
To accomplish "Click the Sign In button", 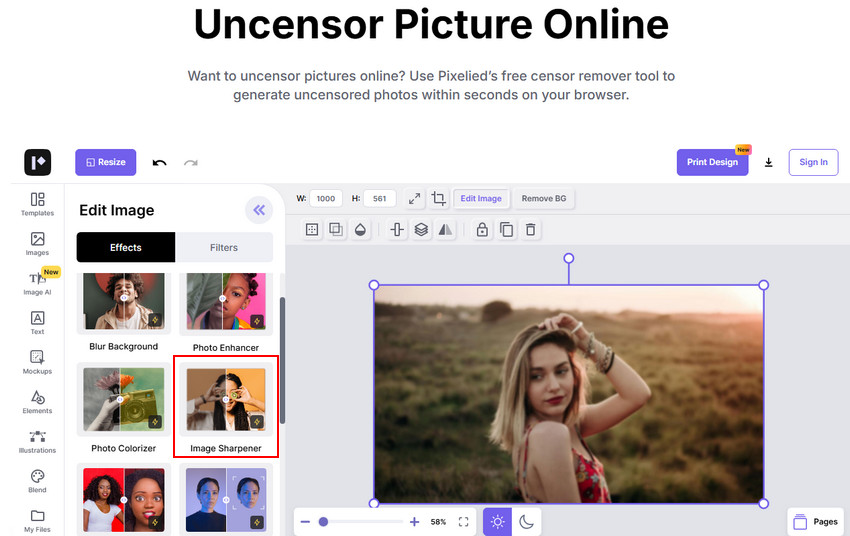I will [813, 162].
